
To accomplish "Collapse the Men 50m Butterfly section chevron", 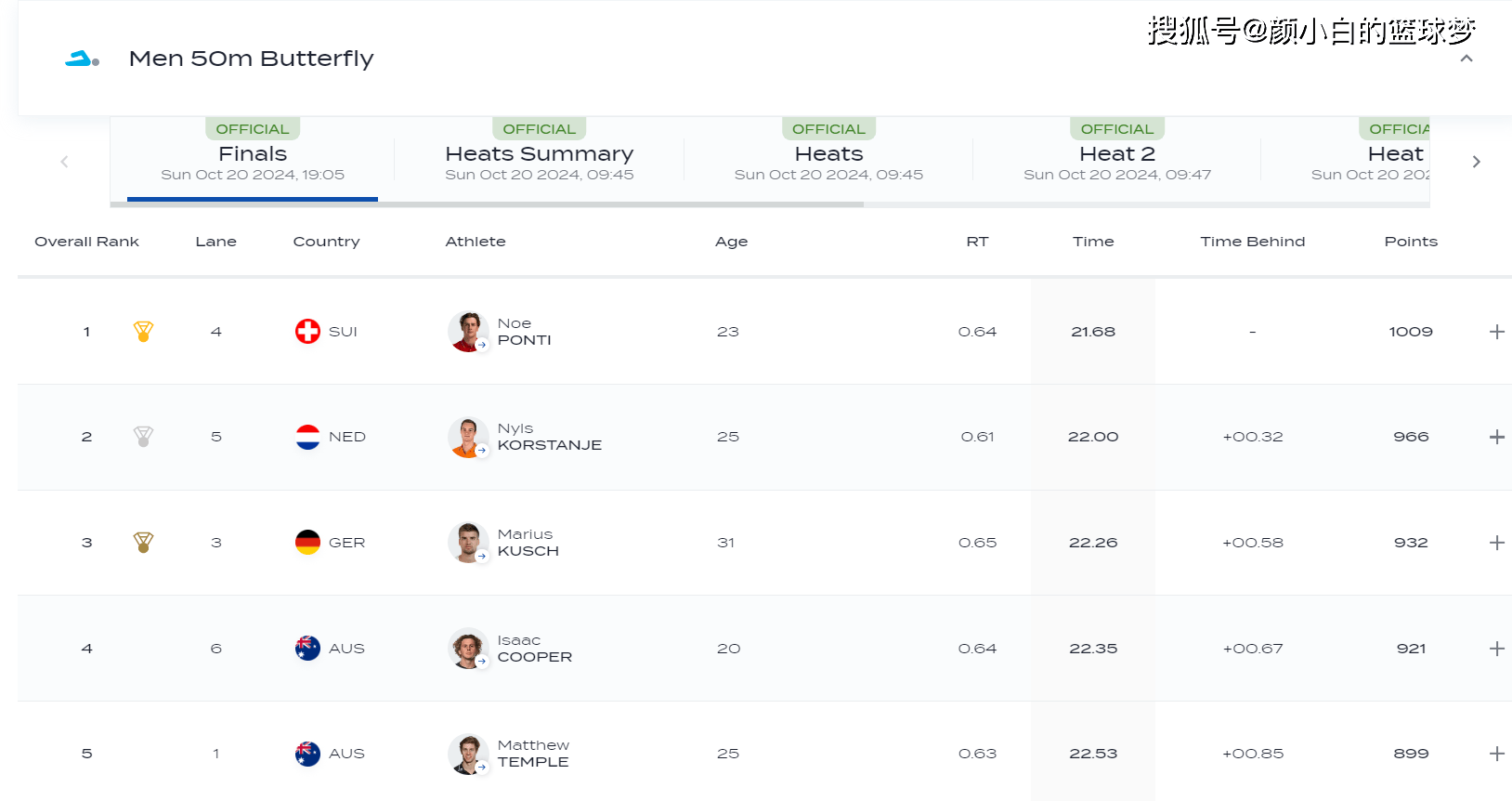I will [x=1466, y=59].
